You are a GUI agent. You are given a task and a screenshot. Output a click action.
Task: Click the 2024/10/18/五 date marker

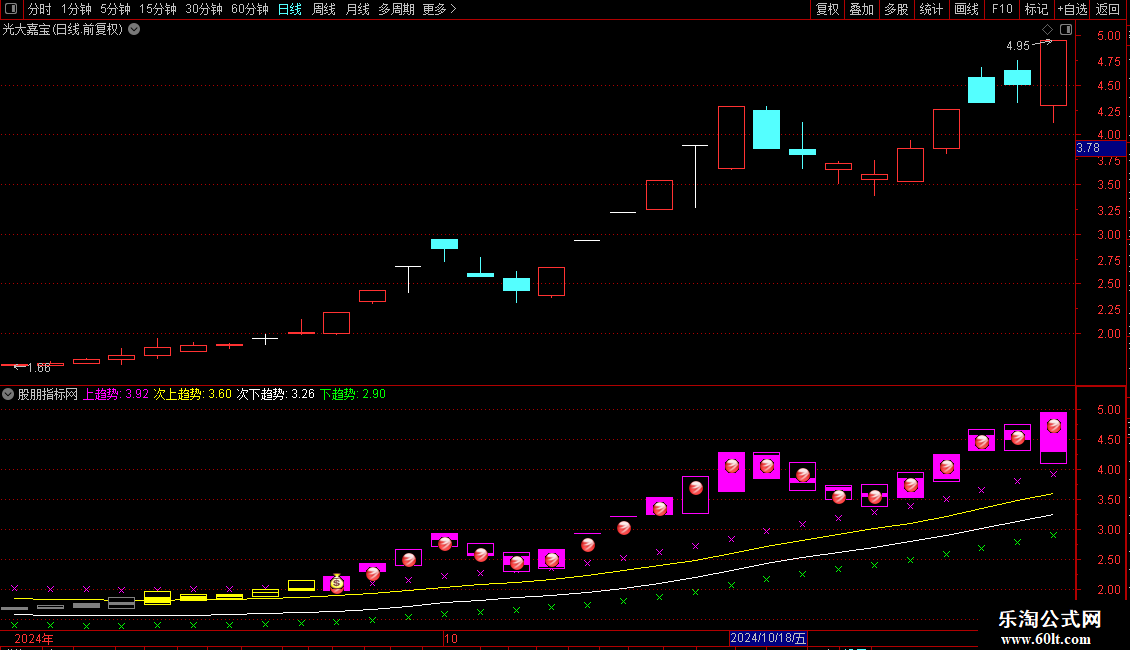click(768, 638)
